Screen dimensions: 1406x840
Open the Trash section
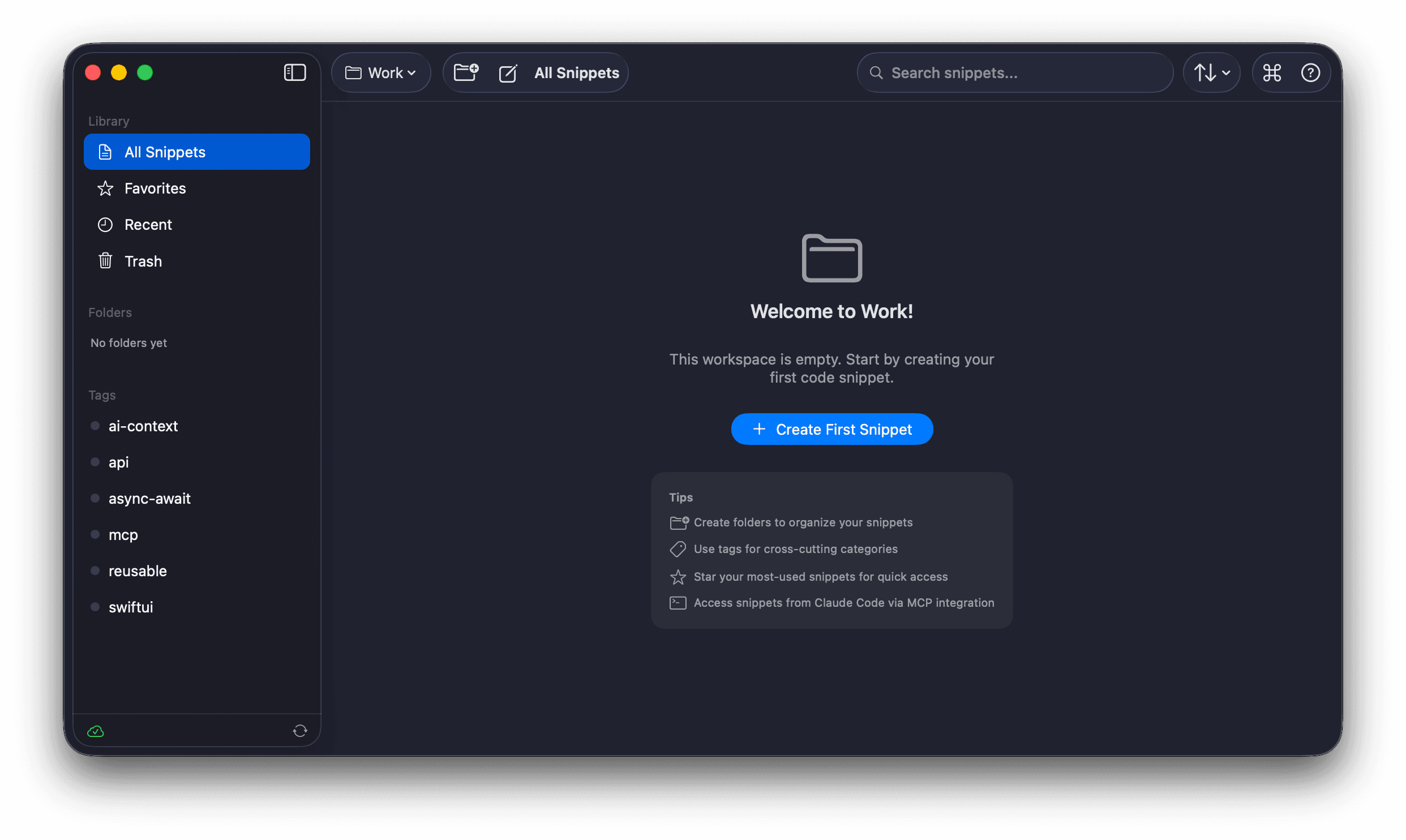click(x=143, y=261)
